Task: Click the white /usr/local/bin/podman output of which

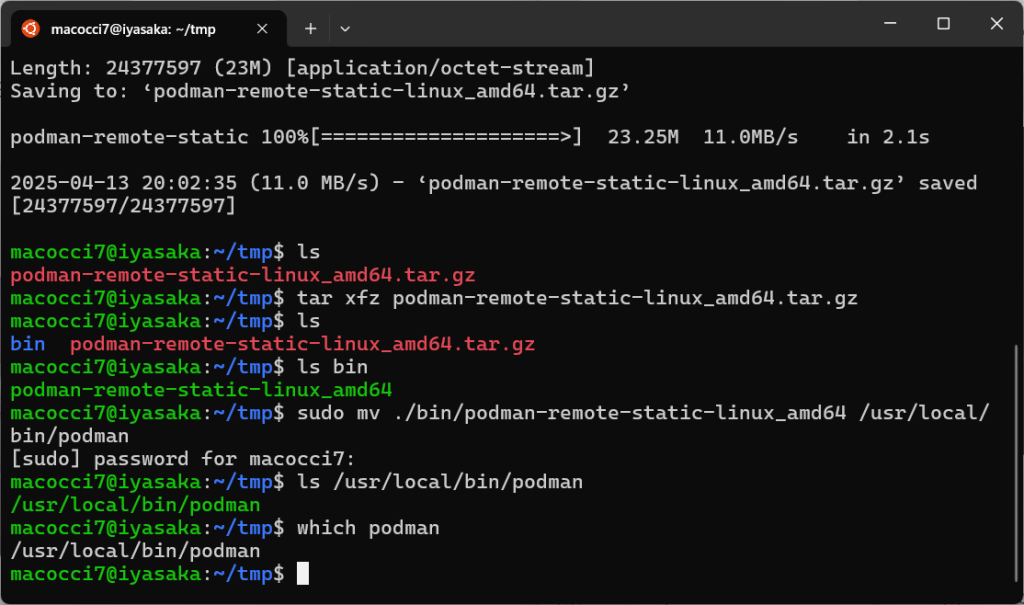Action: tap(135, 551)
